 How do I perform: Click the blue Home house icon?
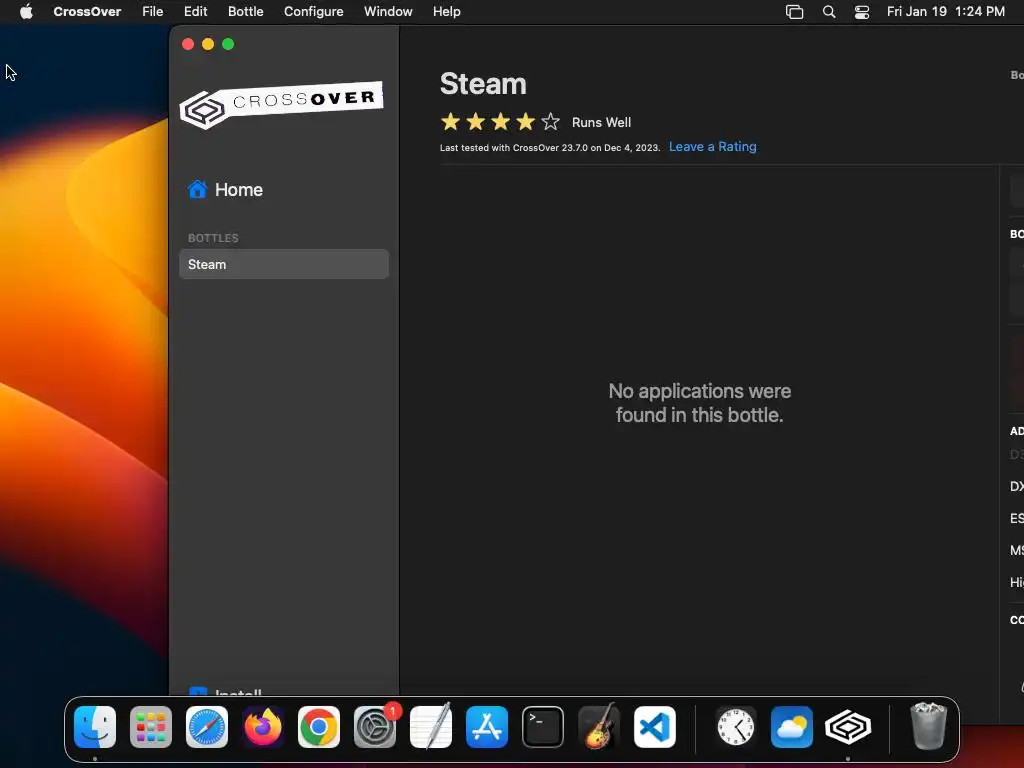click(197, 189)
